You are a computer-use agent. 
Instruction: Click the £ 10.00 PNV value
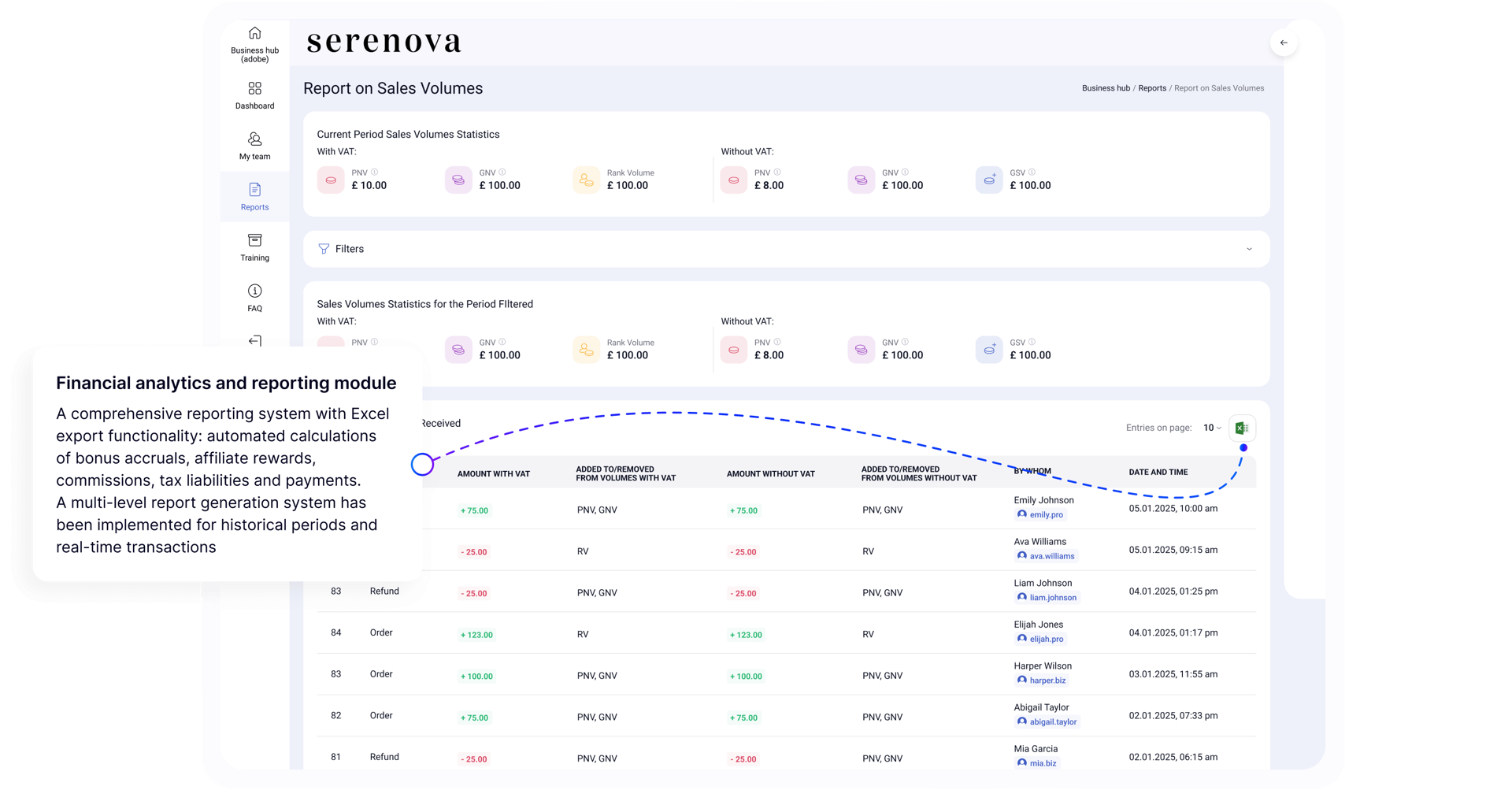click(x=369, y=186)
